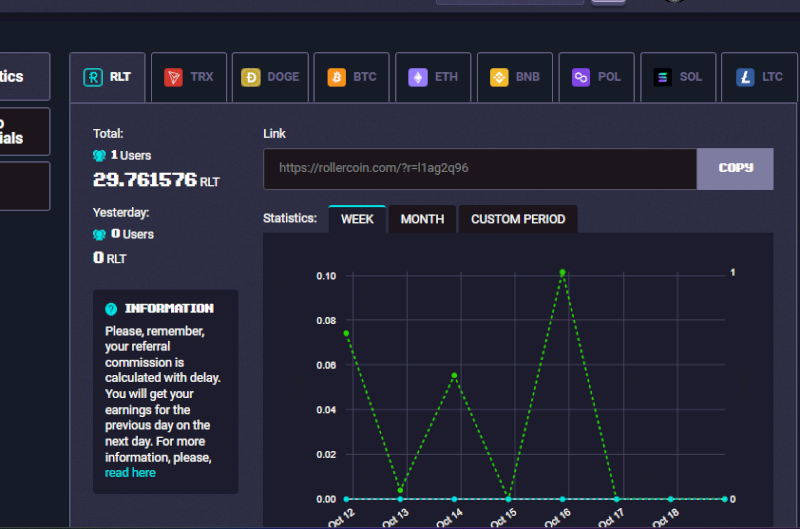Click the BNB coin icon
Image resolution: width=800 pixels, height=529 pixels.
pos(499,77)
